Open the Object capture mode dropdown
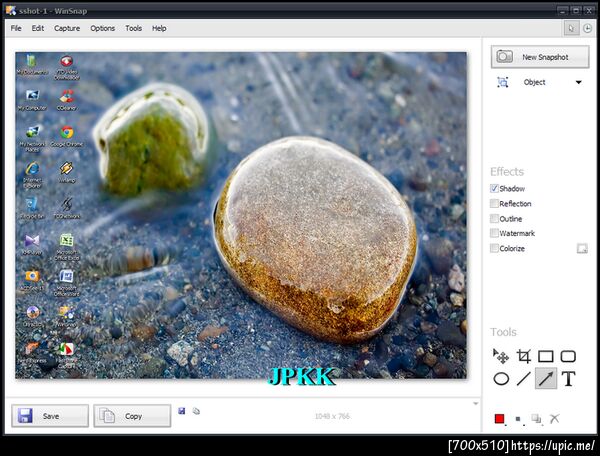Viewport: 600px width, 456px height. pos(579,82)
